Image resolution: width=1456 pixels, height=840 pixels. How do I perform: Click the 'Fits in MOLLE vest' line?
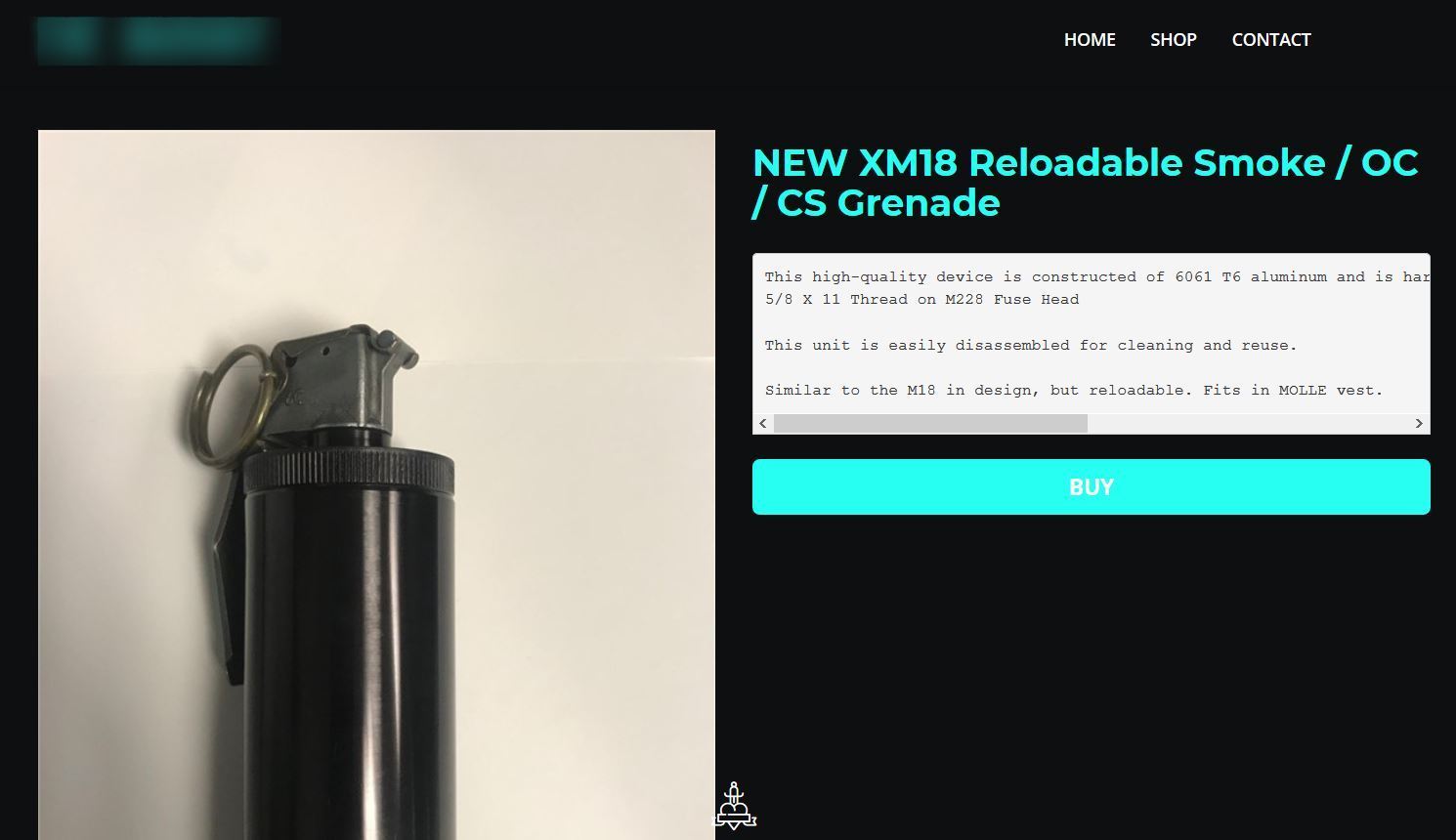(1074, 391)
